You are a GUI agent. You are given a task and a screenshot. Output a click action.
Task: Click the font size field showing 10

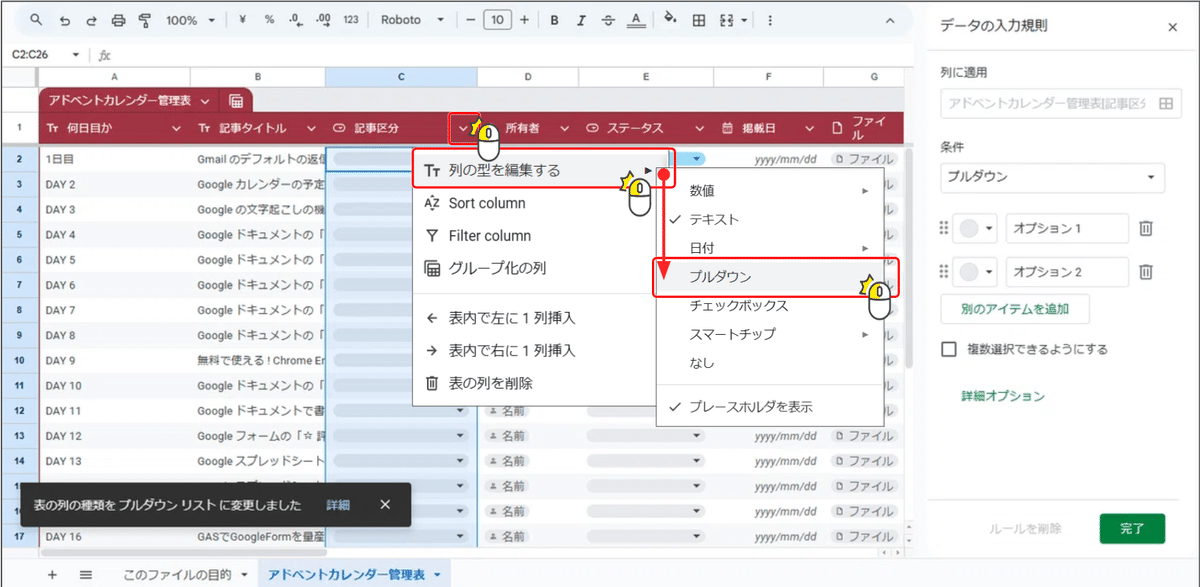point(498,20)
